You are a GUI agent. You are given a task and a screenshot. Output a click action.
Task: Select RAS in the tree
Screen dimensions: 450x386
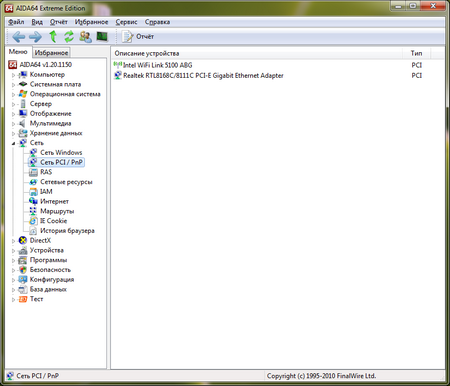(46, 172)
